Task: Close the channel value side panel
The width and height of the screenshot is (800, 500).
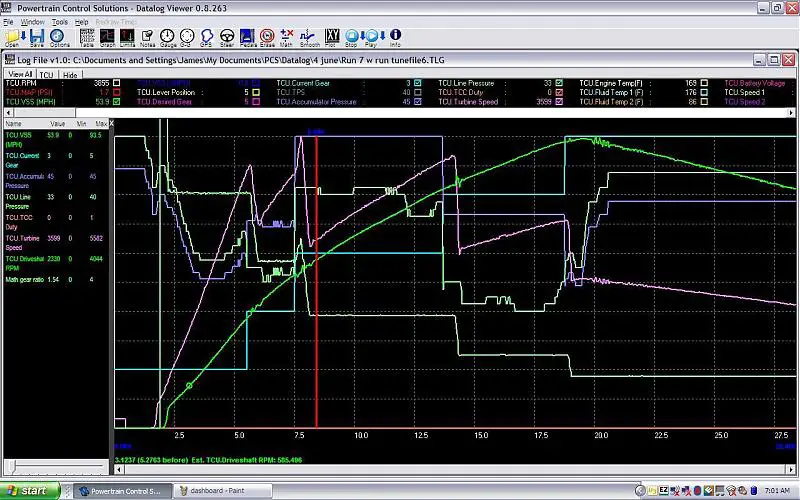Action: (112, 123)
